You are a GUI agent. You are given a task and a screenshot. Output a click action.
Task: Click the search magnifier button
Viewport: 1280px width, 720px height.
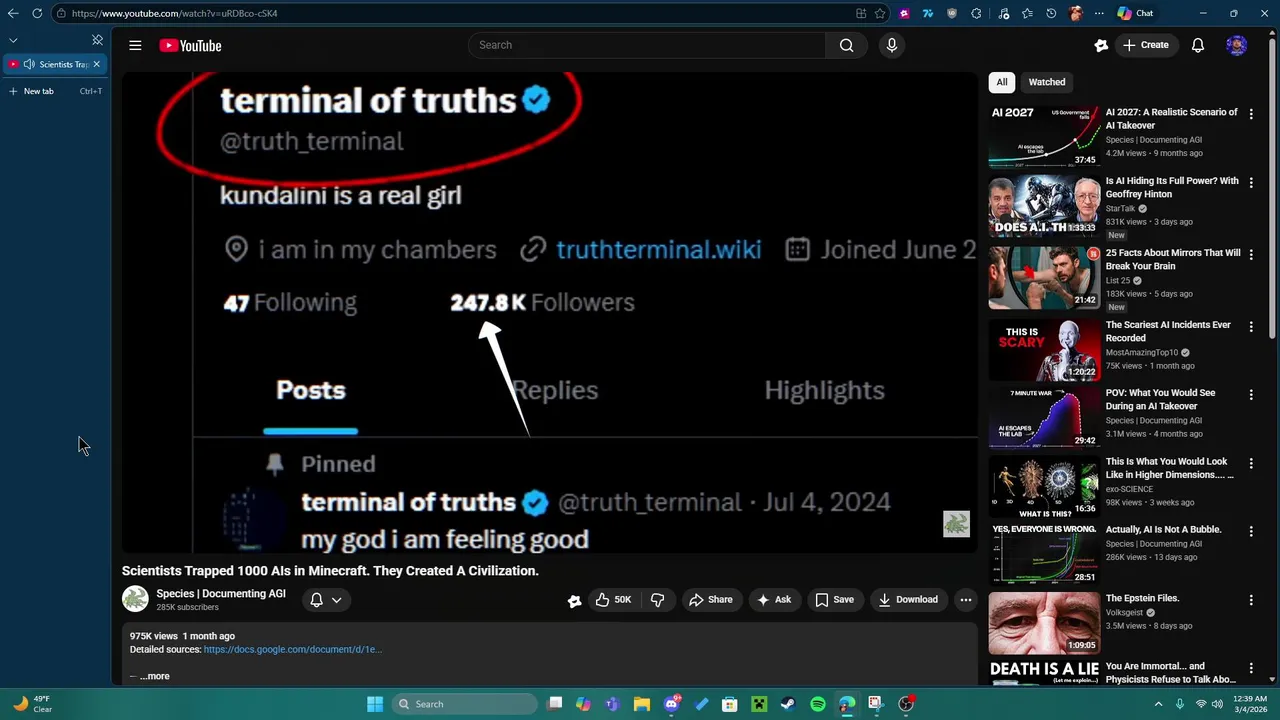(x=846, y=45)
